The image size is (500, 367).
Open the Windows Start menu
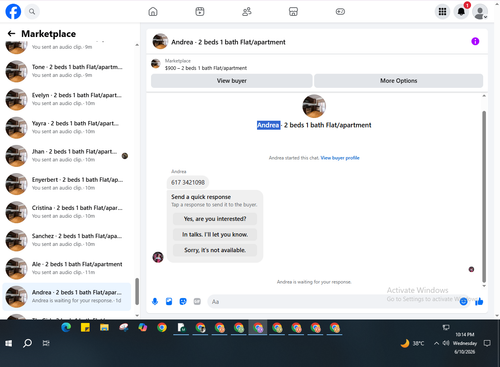(9, 343)
